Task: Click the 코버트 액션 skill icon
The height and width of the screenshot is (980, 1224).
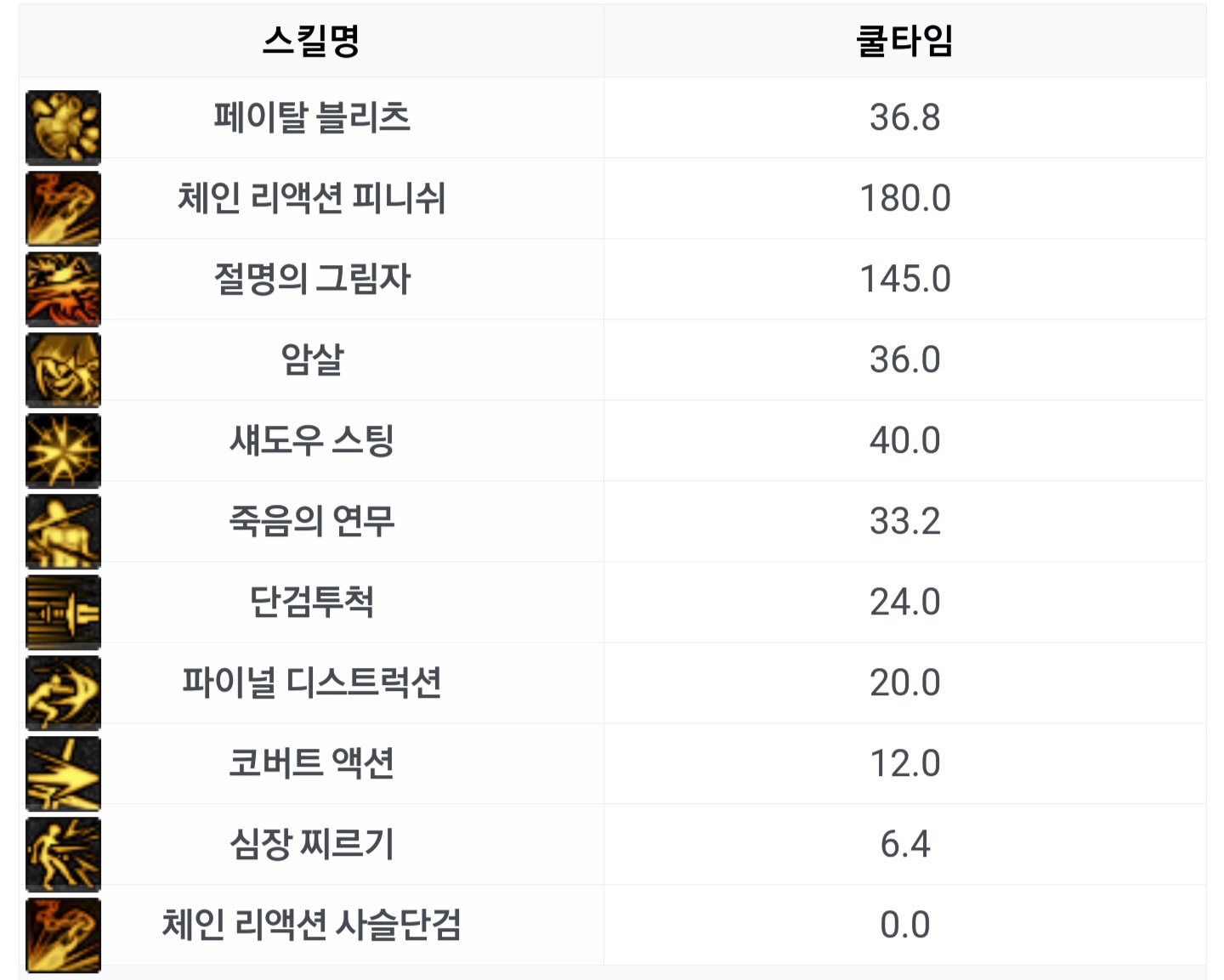Action: [63, 773]
